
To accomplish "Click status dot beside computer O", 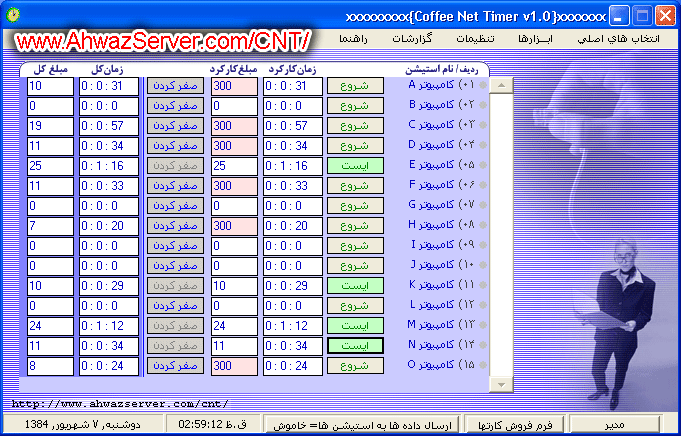I will click(483, 365).
